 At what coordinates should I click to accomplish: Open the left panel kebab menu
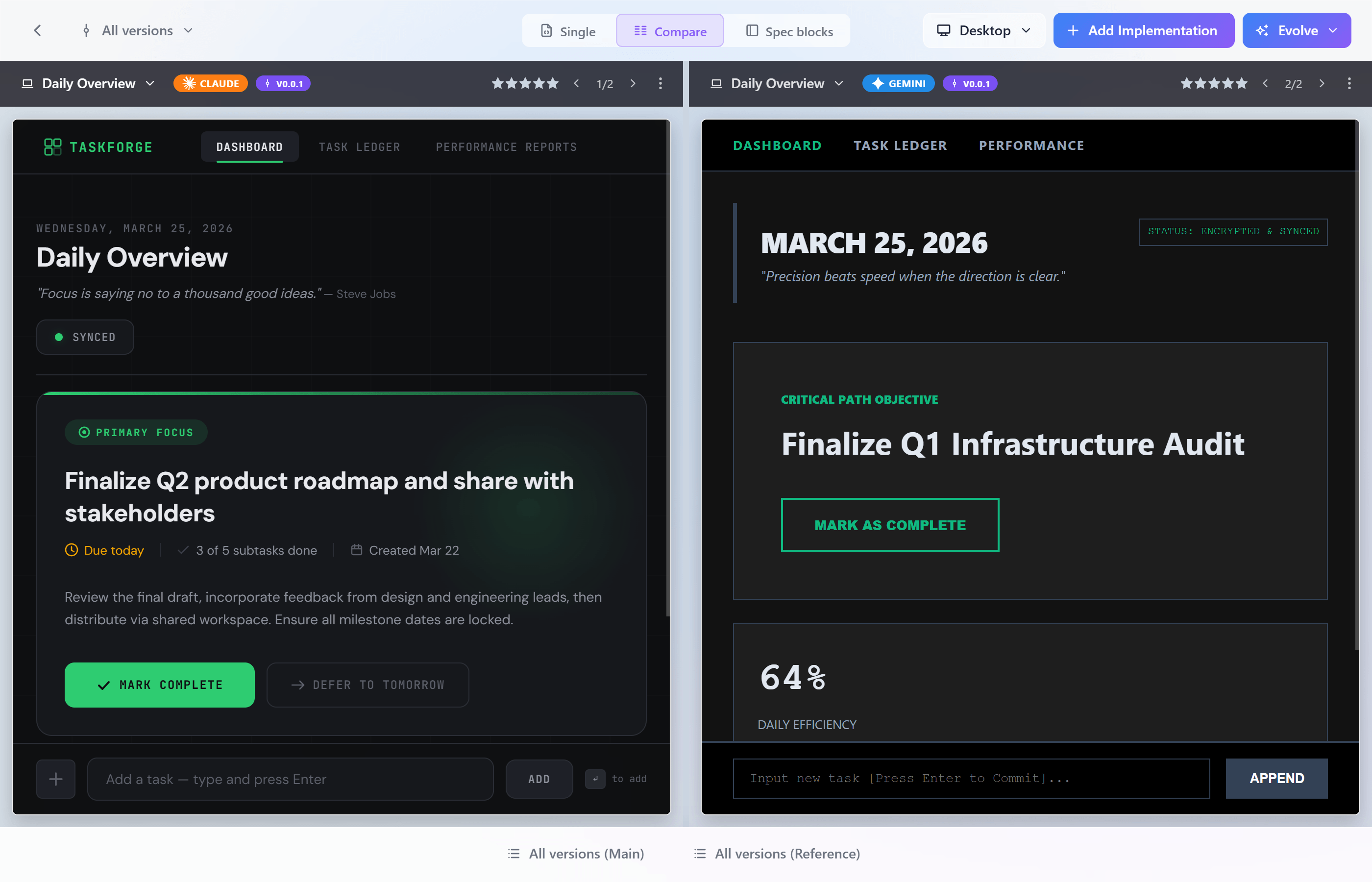660,84
